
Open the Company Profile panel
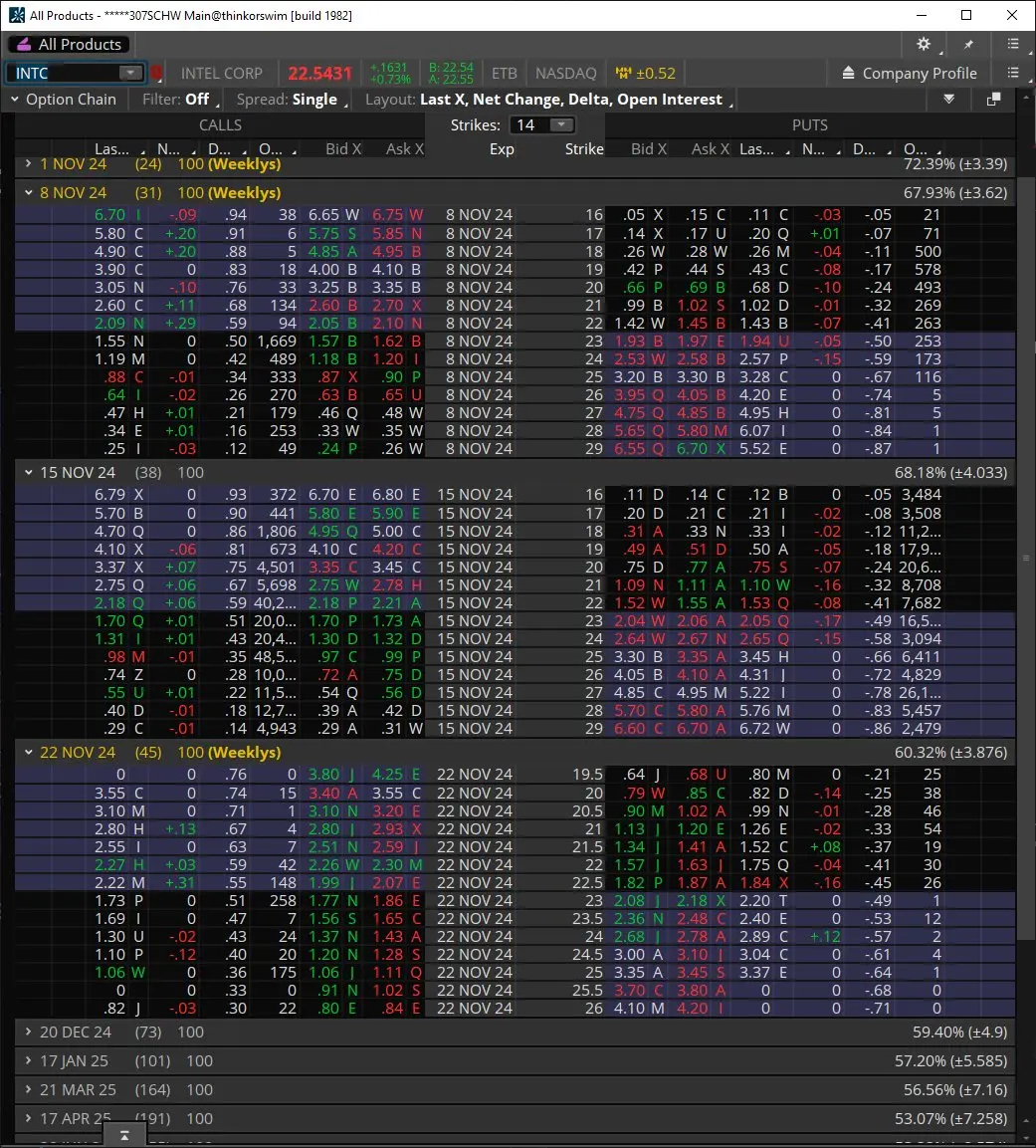pyautogui.click(x=910, y=73)
